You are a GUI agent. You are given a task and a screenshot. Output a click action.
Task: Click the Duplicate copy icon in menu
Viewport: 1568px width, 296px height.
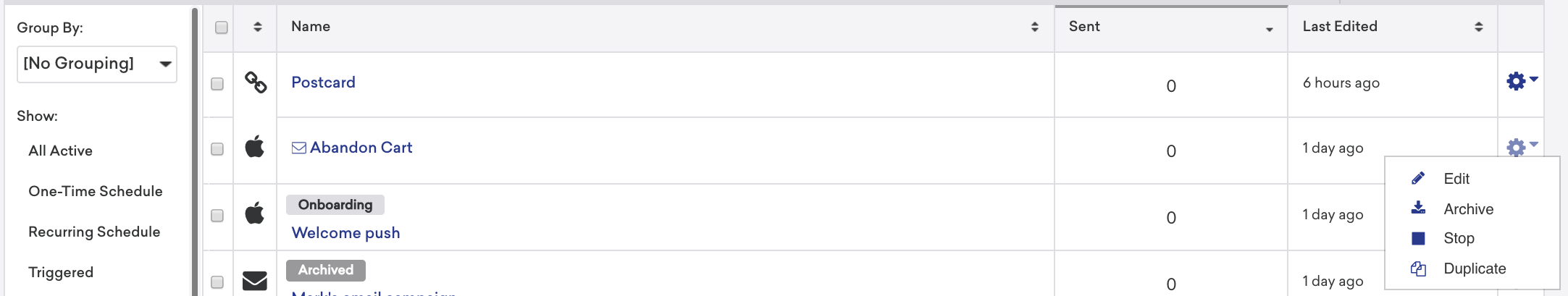[1418, 268]
